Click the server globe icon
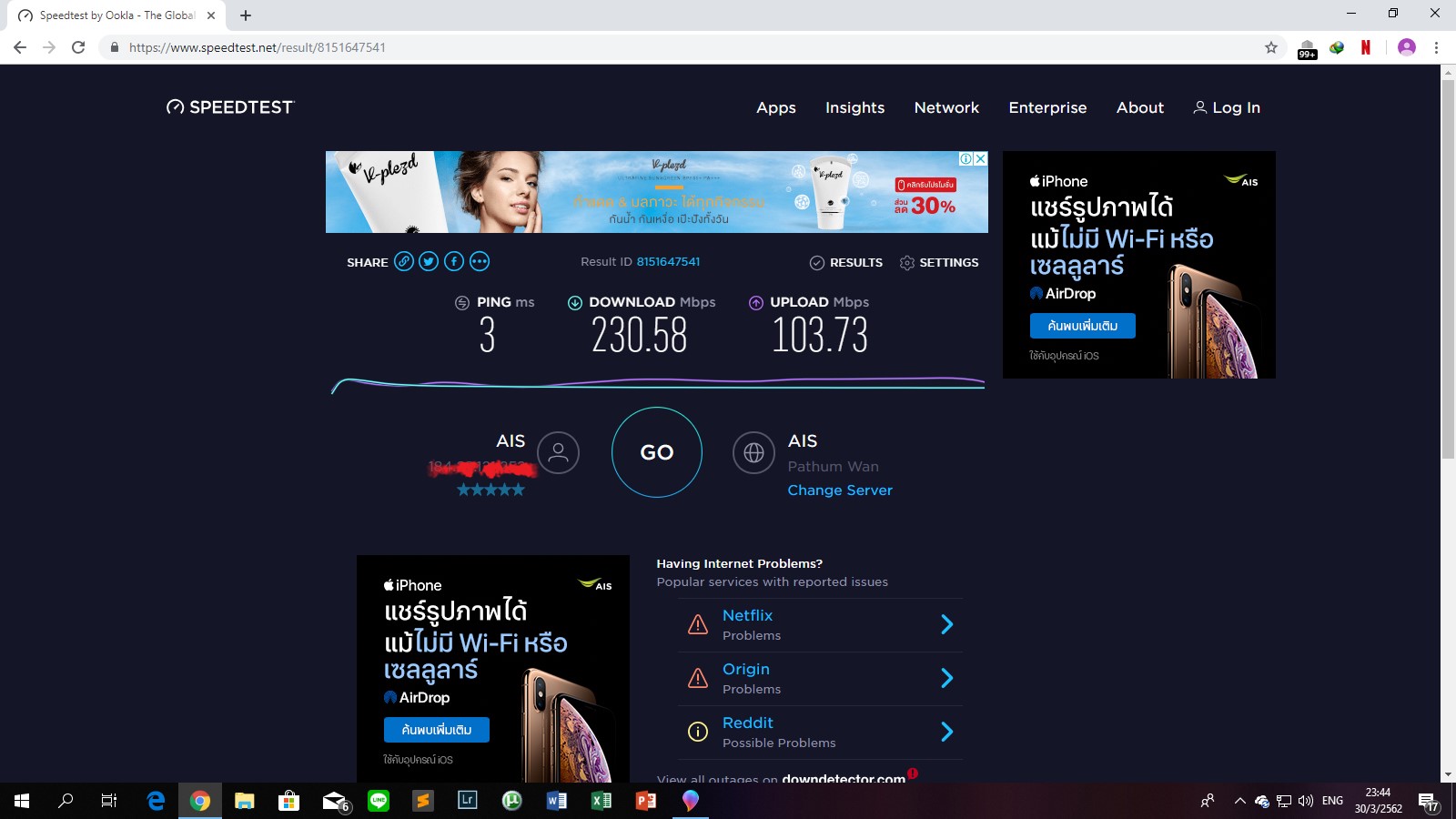The image size is (1456, 819). (753, 452)
